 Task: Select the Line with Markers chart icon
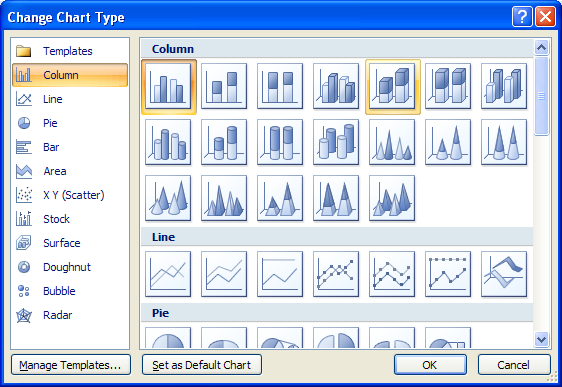click(336, 274)
